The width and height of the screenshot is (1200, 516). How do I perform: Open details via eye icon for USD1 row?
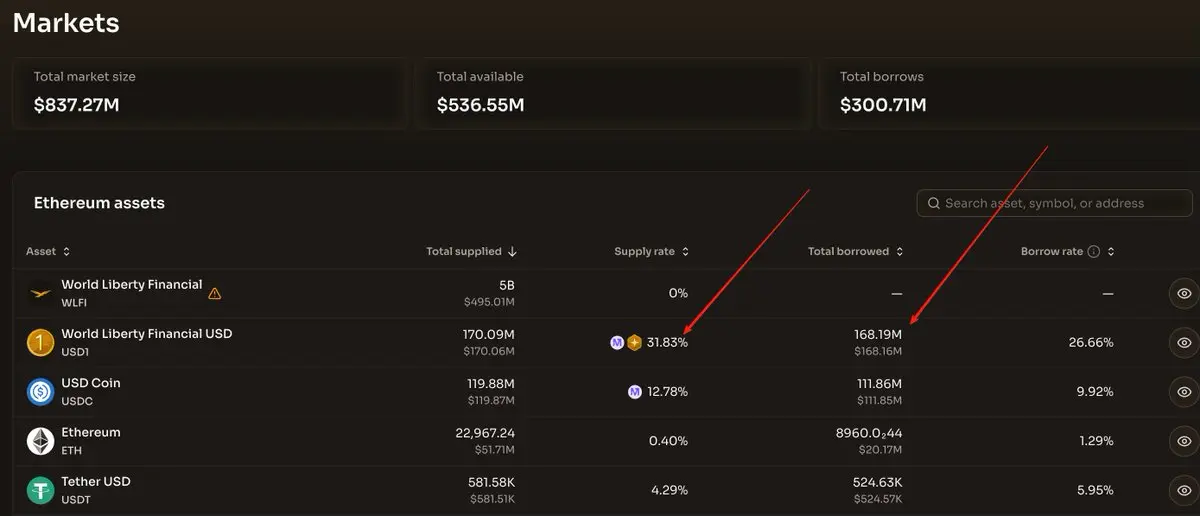pyautogui.click(x=1184, y=343)
